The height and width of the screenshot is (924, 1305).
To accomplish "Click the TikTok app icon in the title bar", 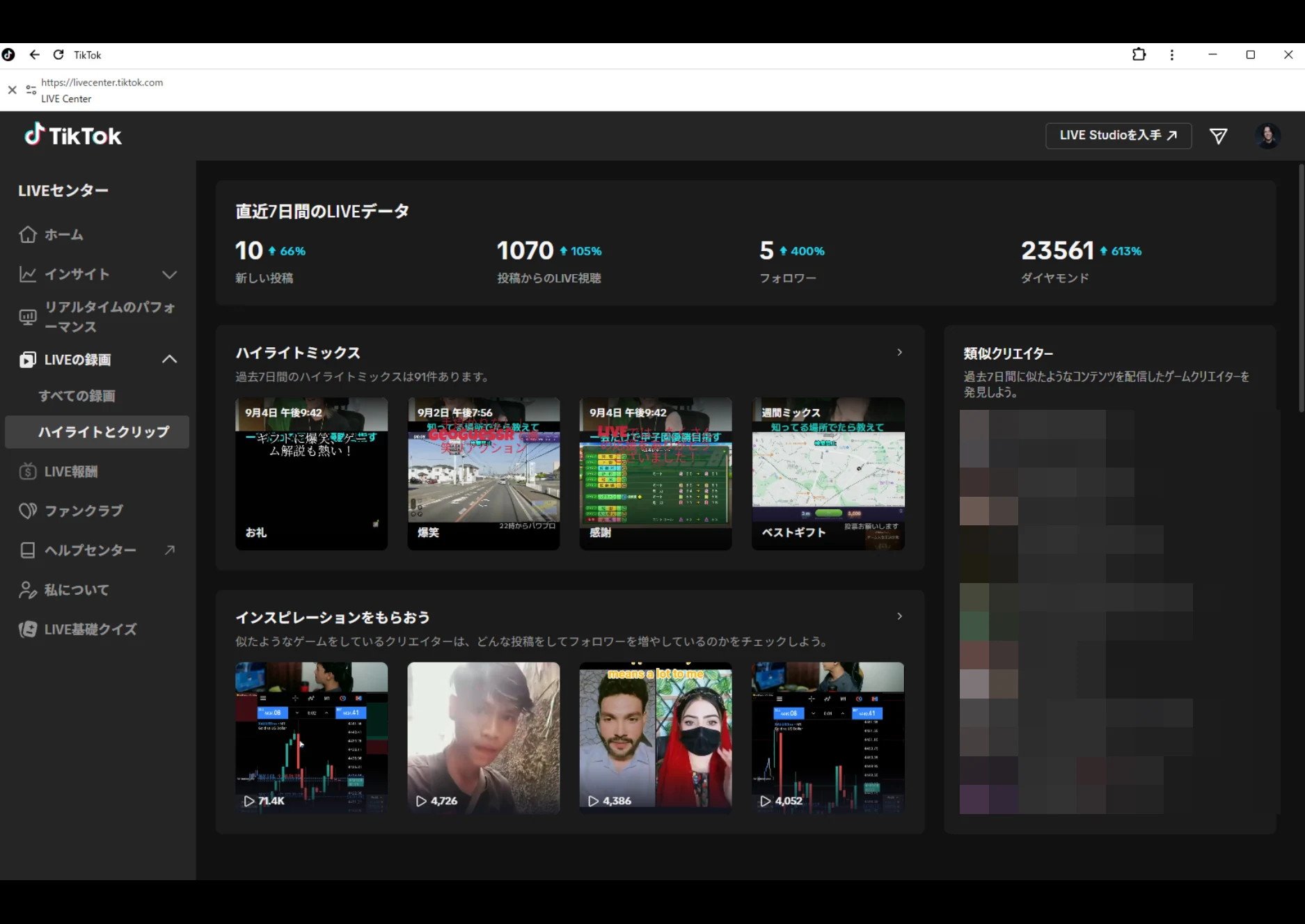I will 8,54.
